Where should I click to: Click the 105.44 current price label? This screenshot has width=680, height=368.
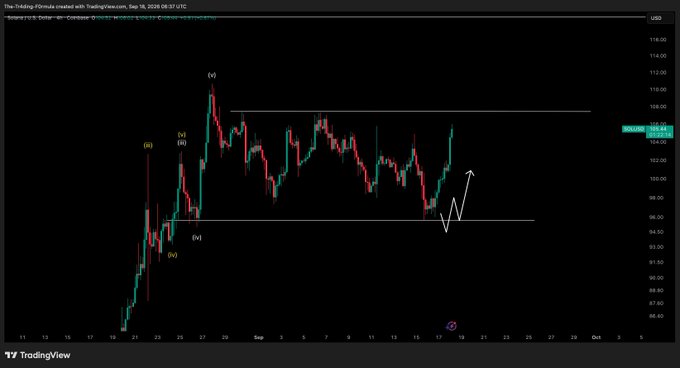point(658,129)
